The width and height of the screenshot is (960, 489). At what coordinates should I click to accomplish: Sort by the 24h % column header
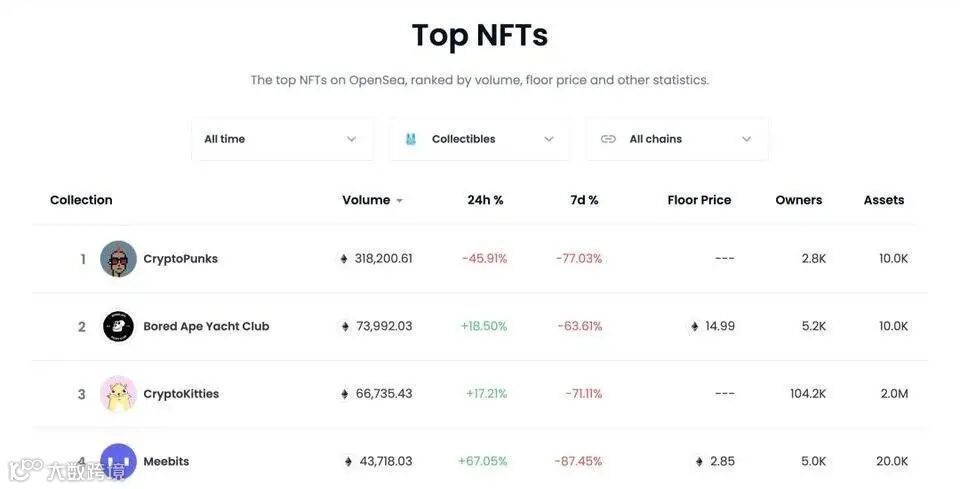485,200
